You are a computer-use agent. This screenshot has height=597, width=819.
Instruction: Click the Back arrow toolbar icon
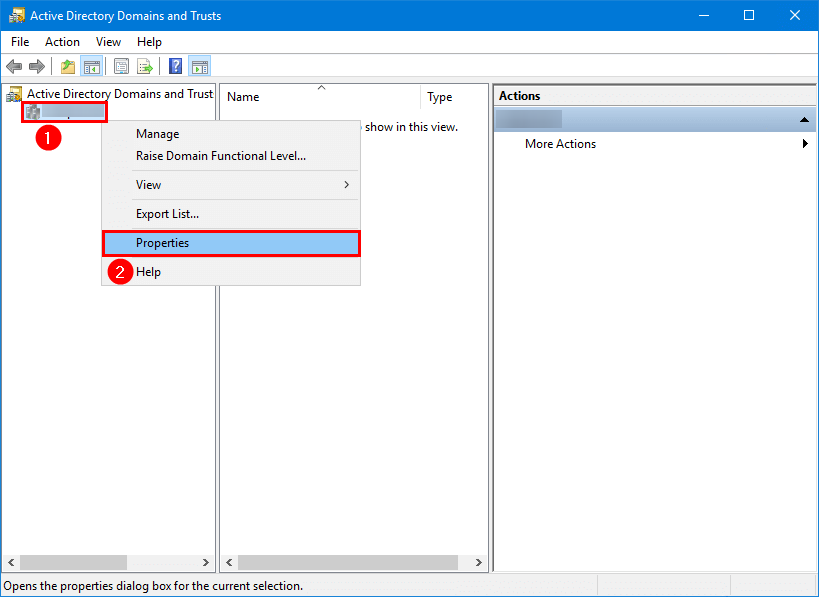14,66
